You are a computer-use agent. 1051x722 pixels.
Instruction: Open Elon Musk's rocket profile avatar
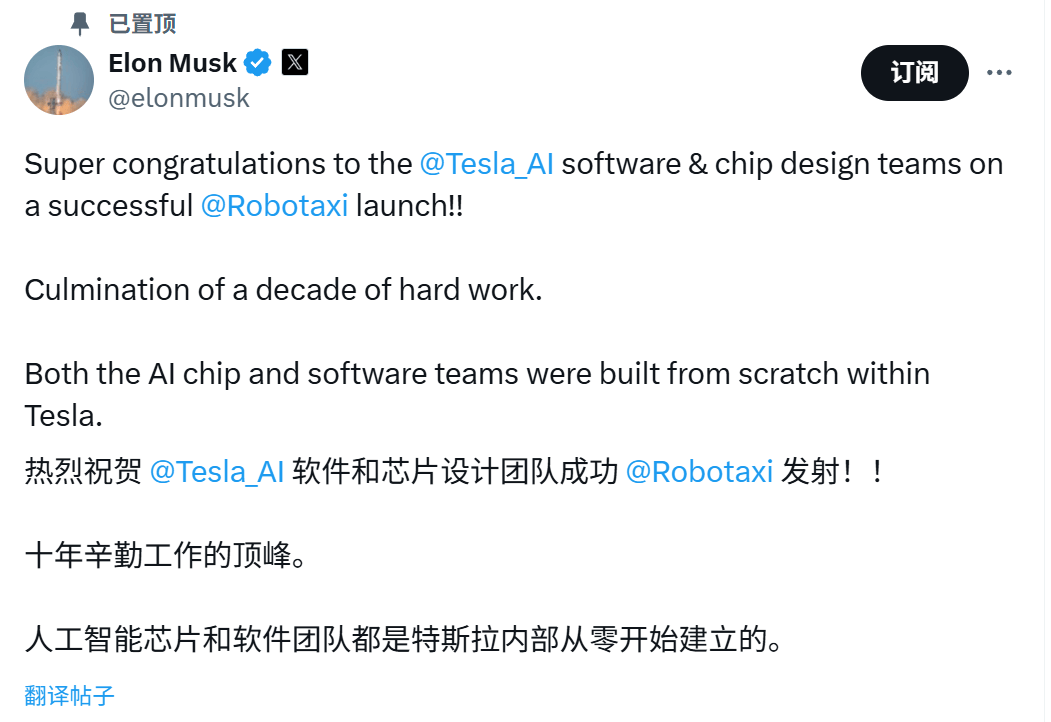(59, 80)
